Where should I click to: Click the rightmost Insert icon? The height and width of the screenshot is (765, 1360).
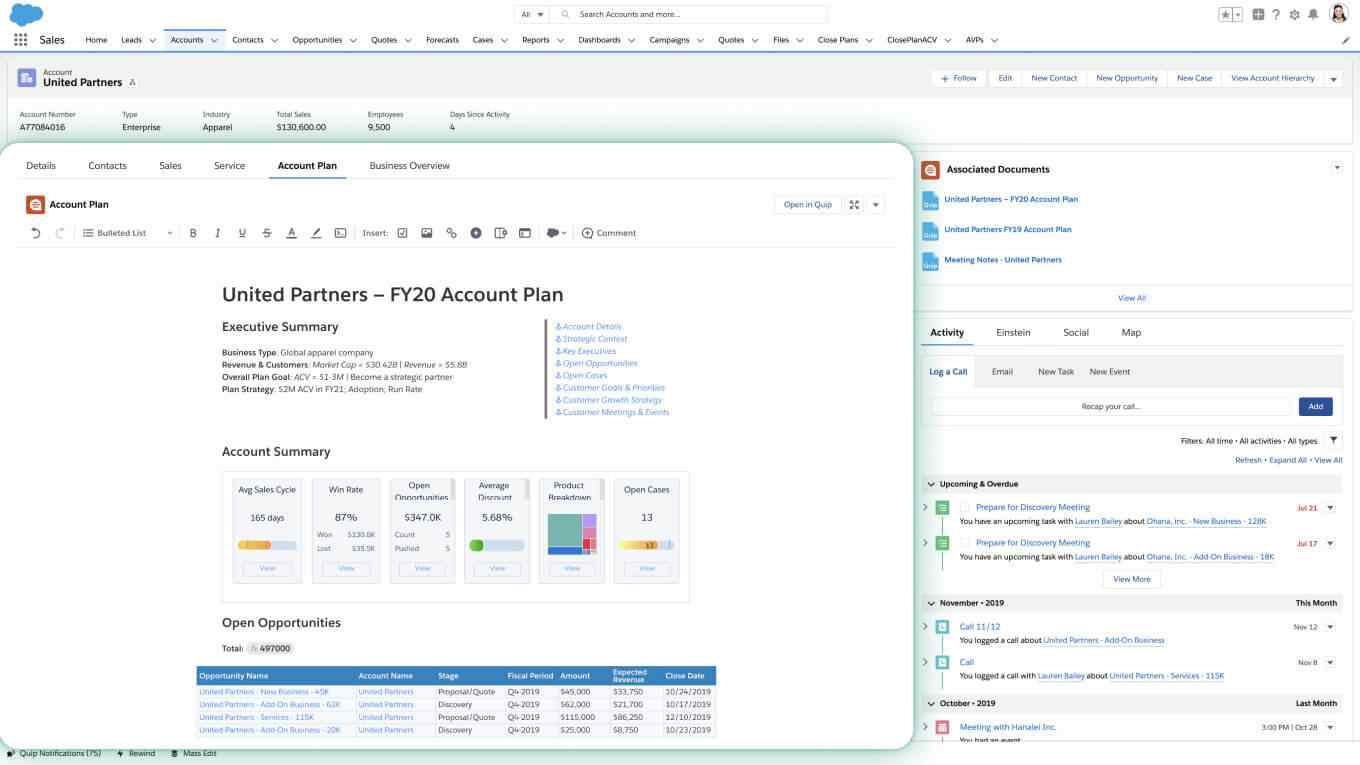pos(525,233)
